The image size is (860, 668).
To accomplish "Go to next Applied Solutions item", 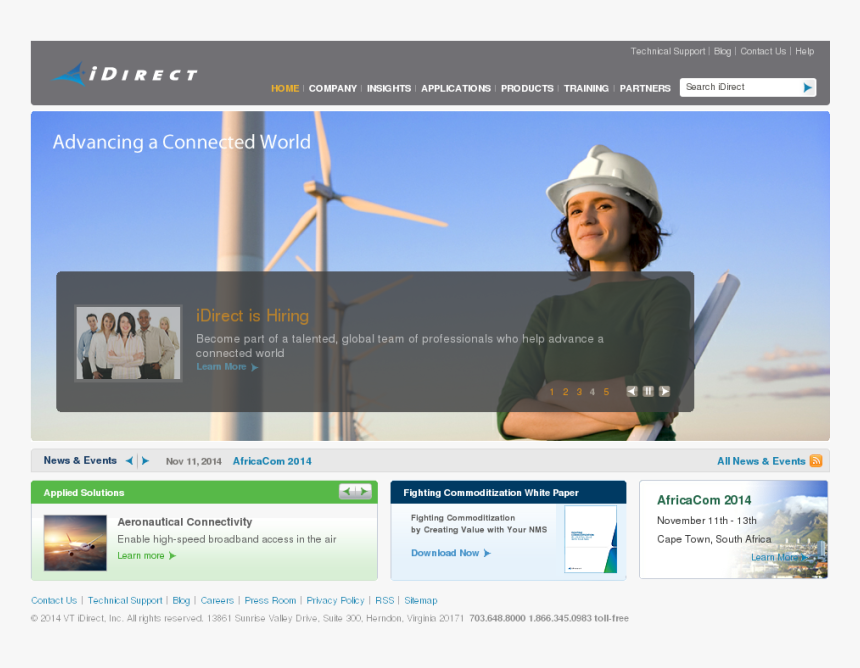I will (363, 491).
